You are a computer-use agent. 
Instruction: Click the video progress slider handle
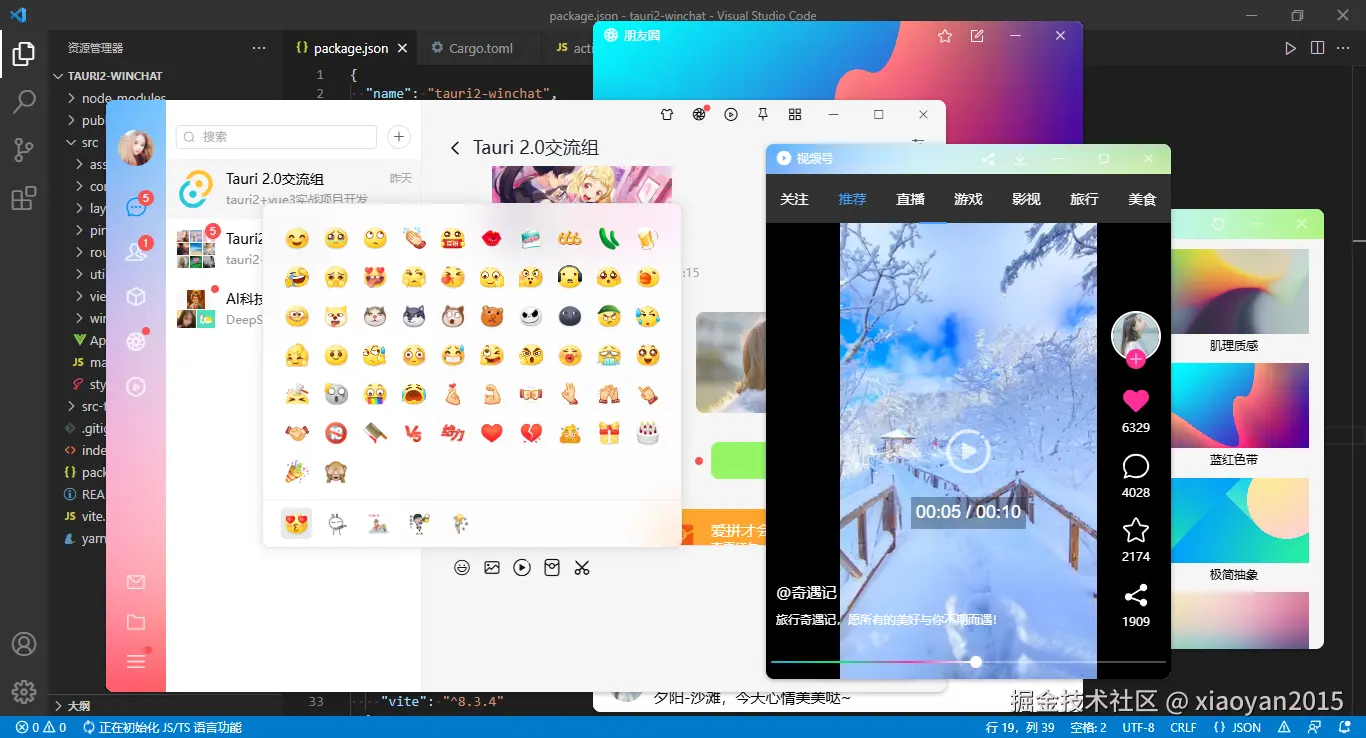pyautogui.click(x=976, y=662)
